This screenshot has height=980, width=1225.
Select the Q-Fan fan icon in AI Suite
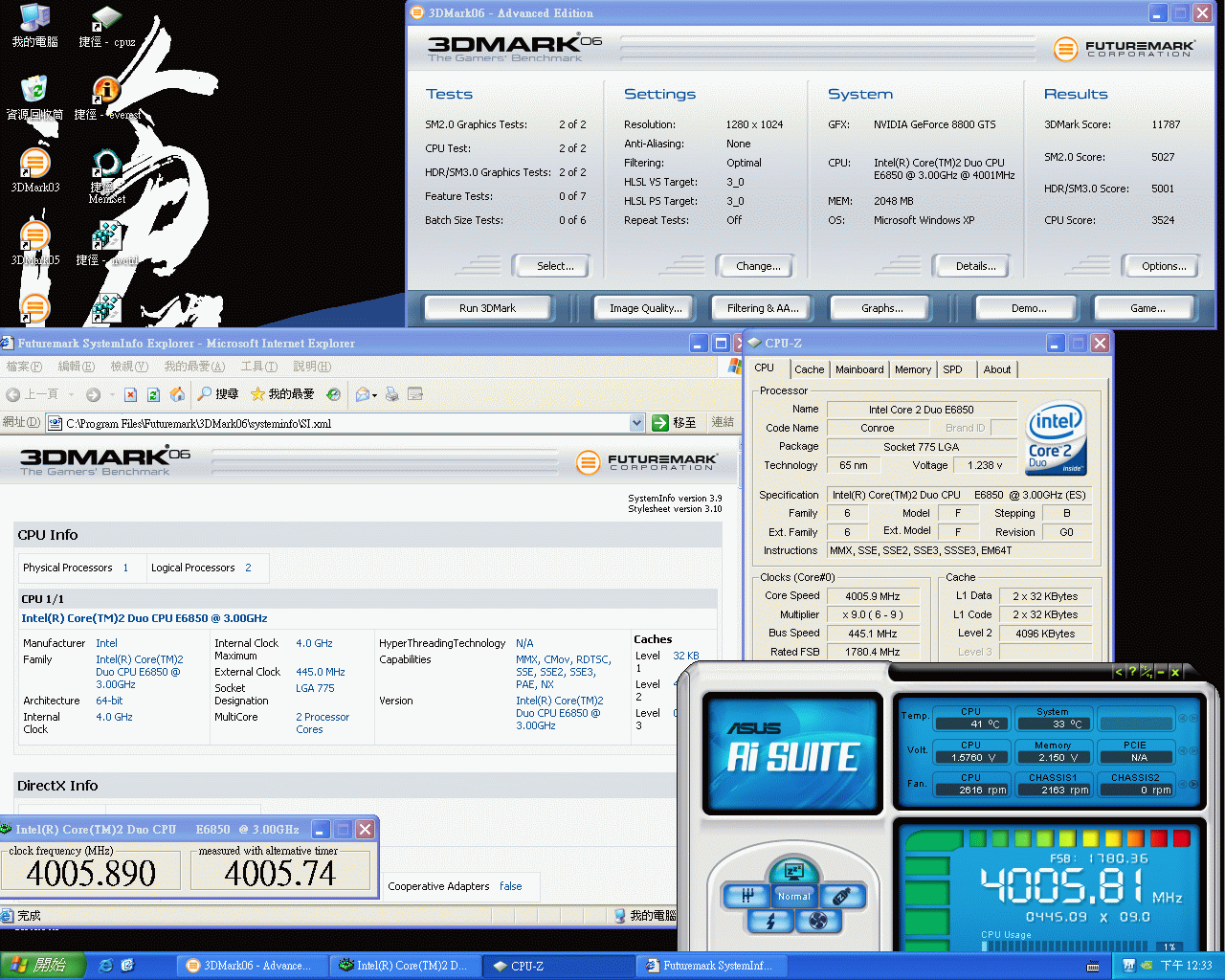coord(818,921)
